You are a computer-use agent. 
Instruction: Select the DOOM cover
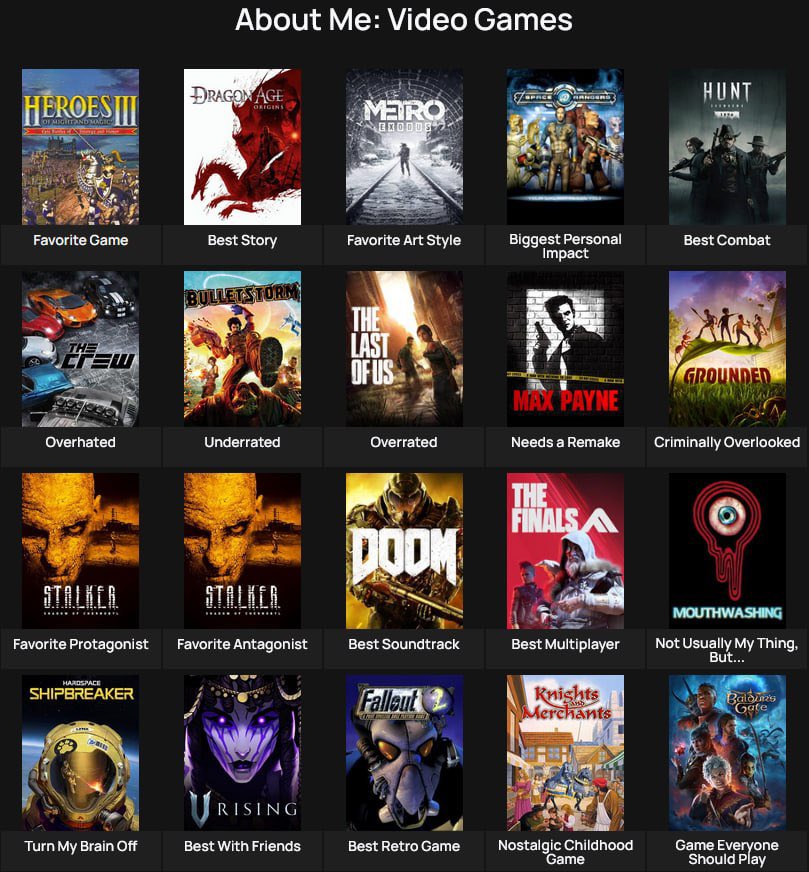(x=404, y=551)
